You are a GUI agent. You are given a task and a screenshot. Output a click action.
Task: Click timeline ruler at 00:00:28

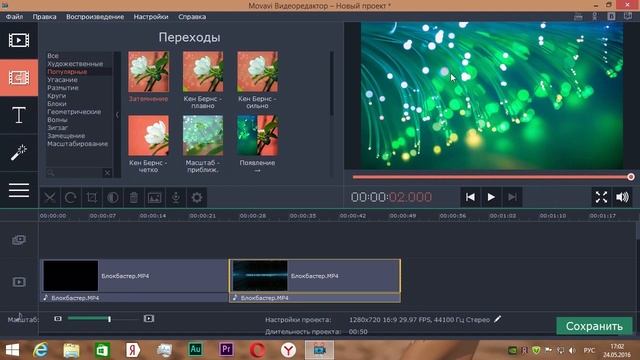click(253, 216)
